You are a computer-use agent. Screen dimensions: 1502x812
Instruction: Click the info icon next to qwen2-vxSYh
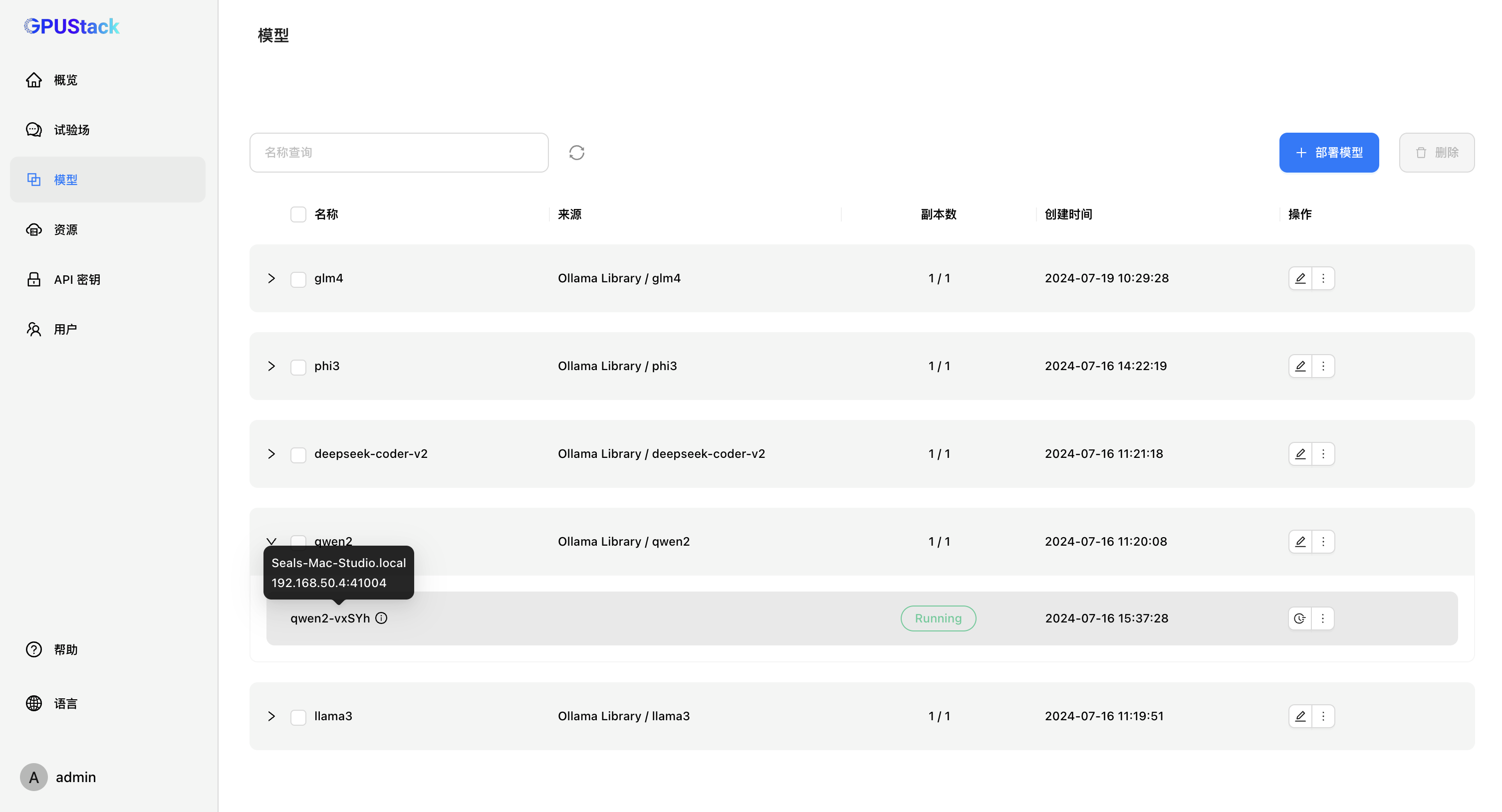point(381,618)
